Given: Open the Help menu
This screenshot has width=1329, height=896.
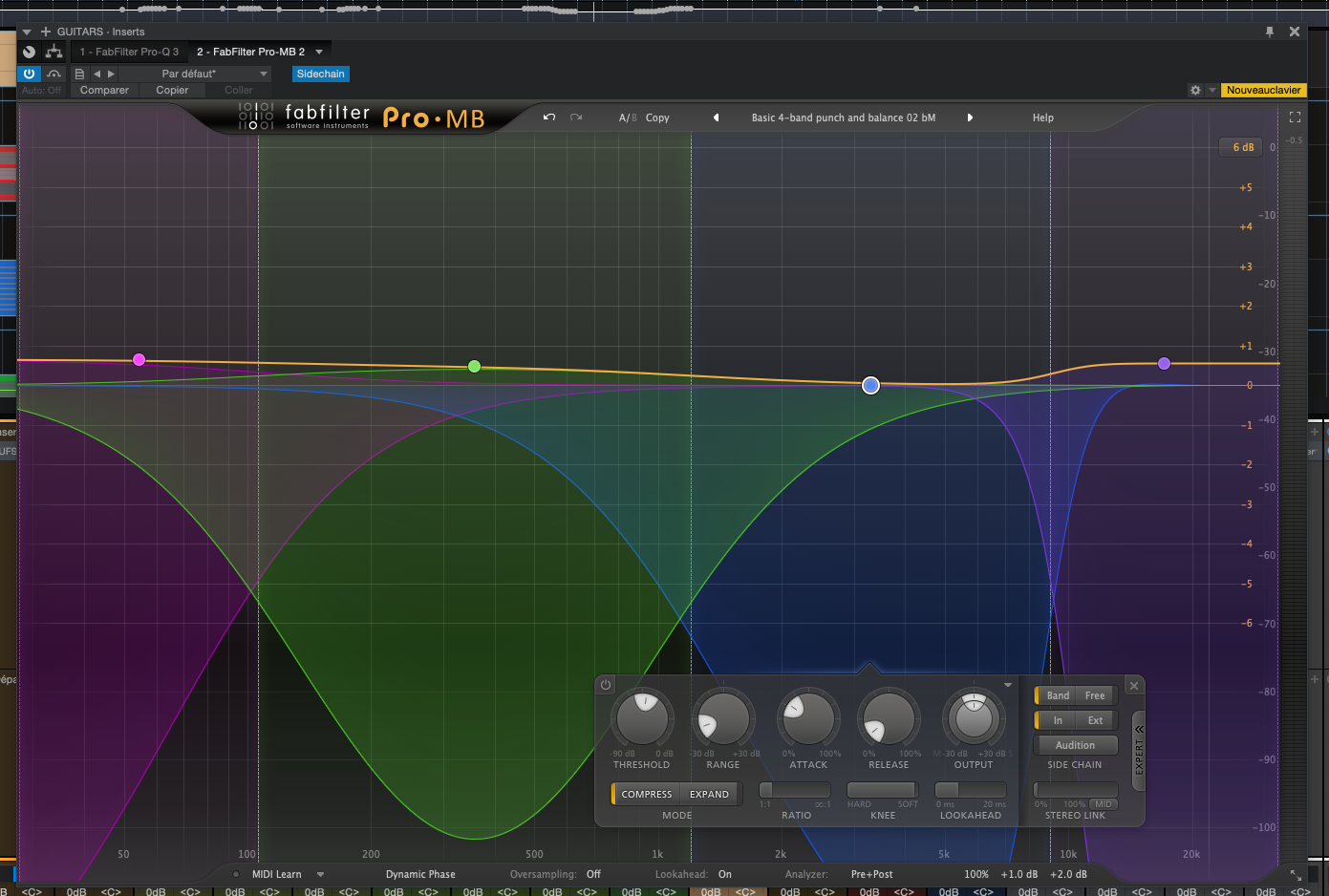Looking at the screenshot, I should pyautogui.click(x=1042, y=117).
